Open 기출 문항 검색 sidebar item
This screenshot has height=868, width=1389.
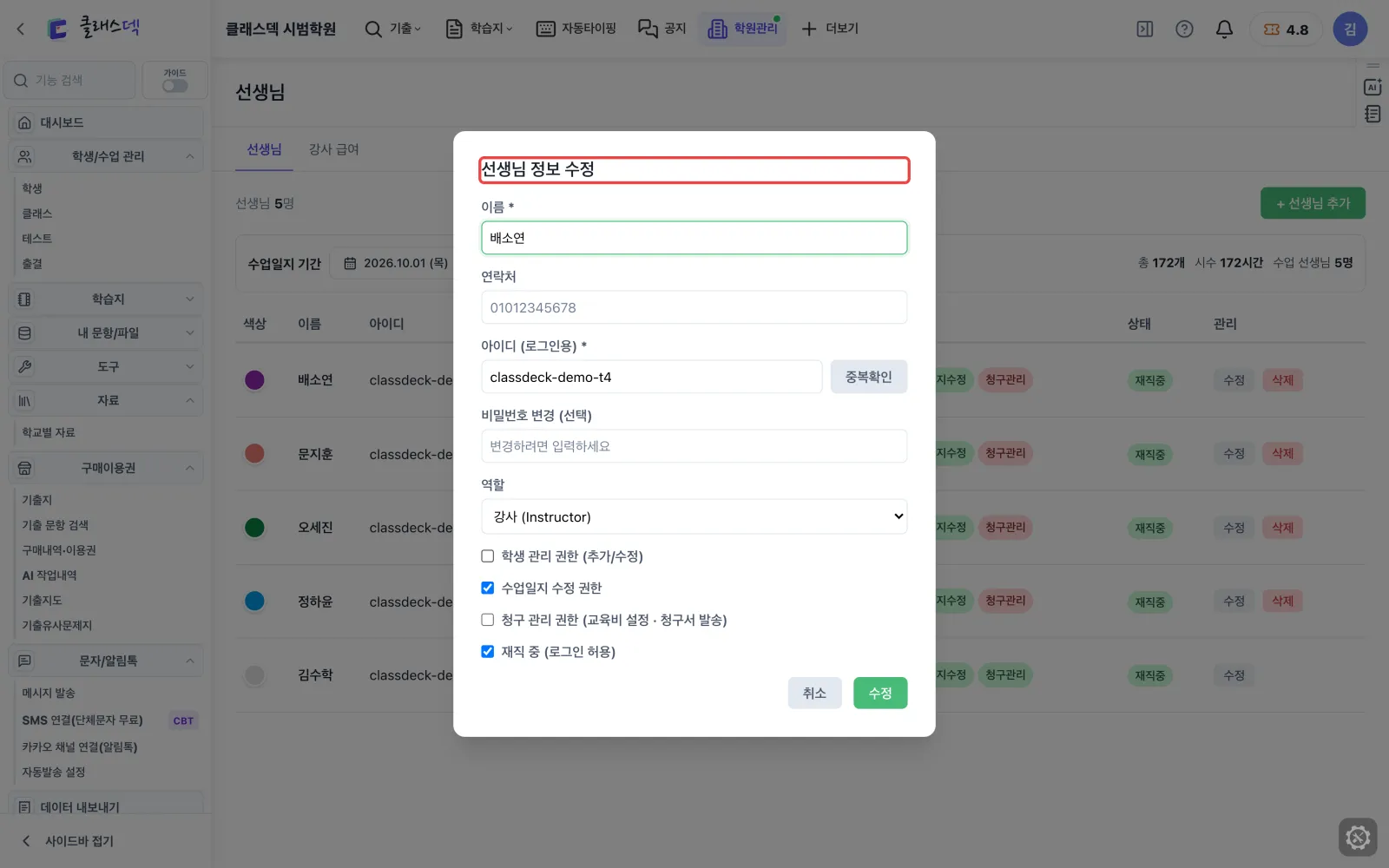[x=56, y=525]
